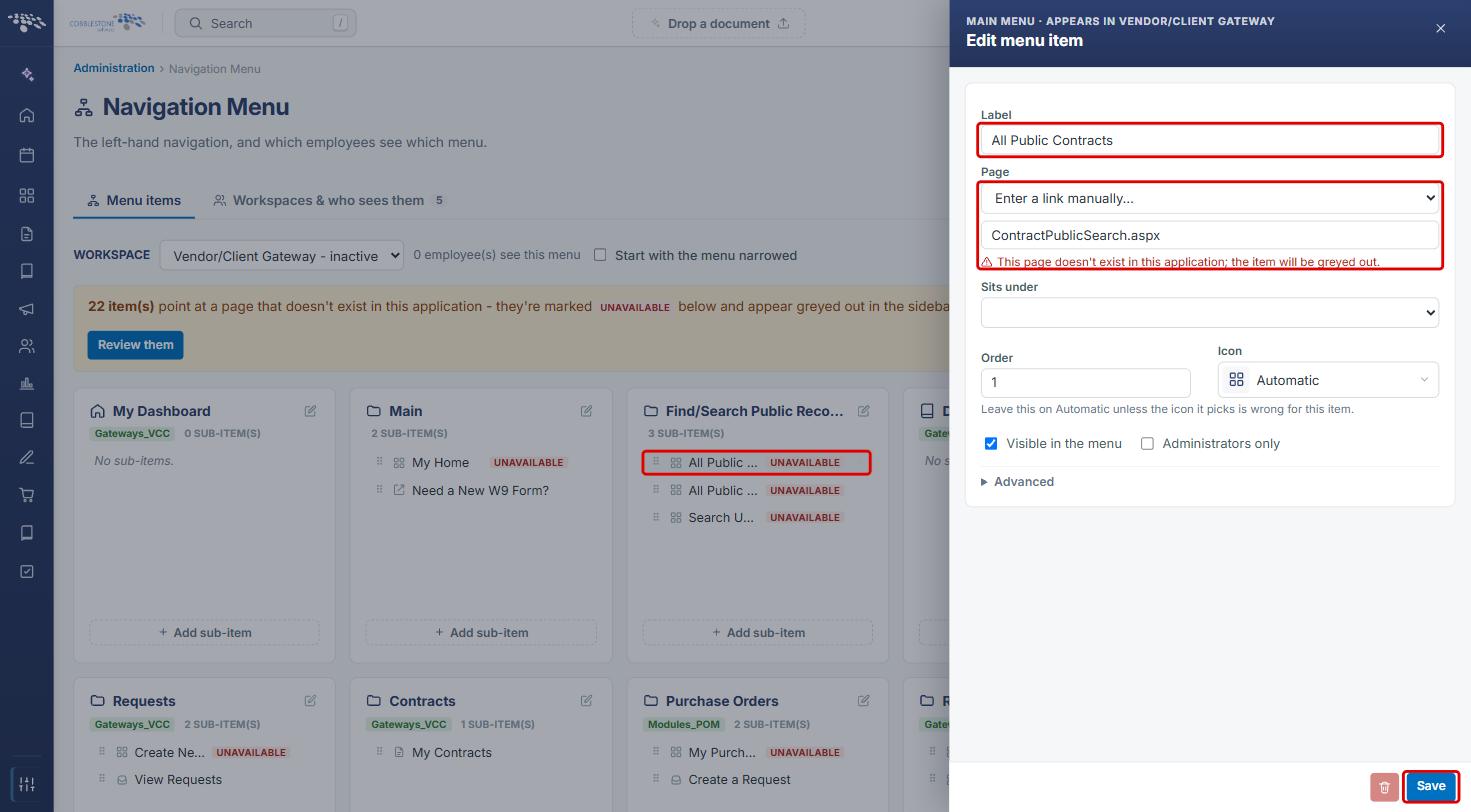Close the Edit menu item panel
The image size is (1471, 812).
pos(1440,28)
